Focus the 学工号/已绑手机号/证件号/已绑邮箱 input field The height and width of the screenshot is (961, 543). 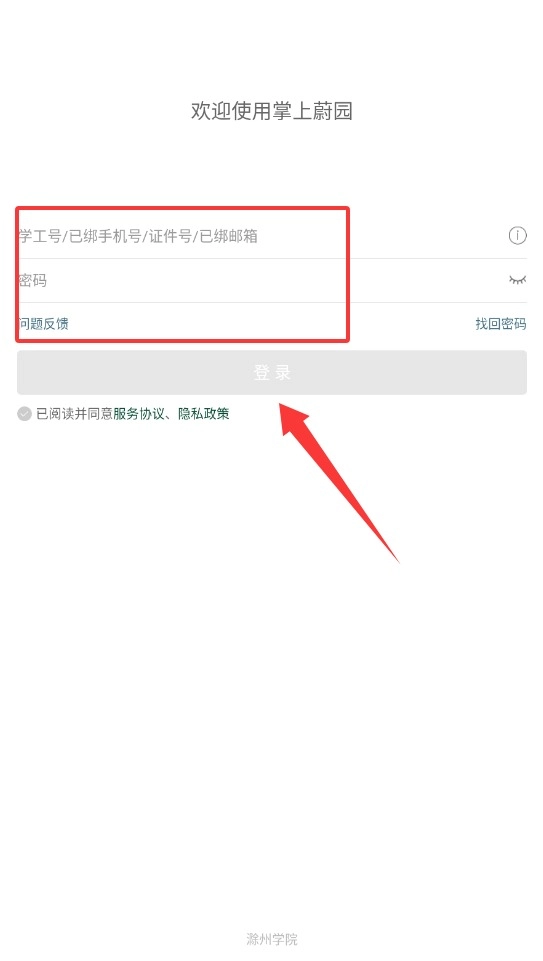(x=272, y=235)
